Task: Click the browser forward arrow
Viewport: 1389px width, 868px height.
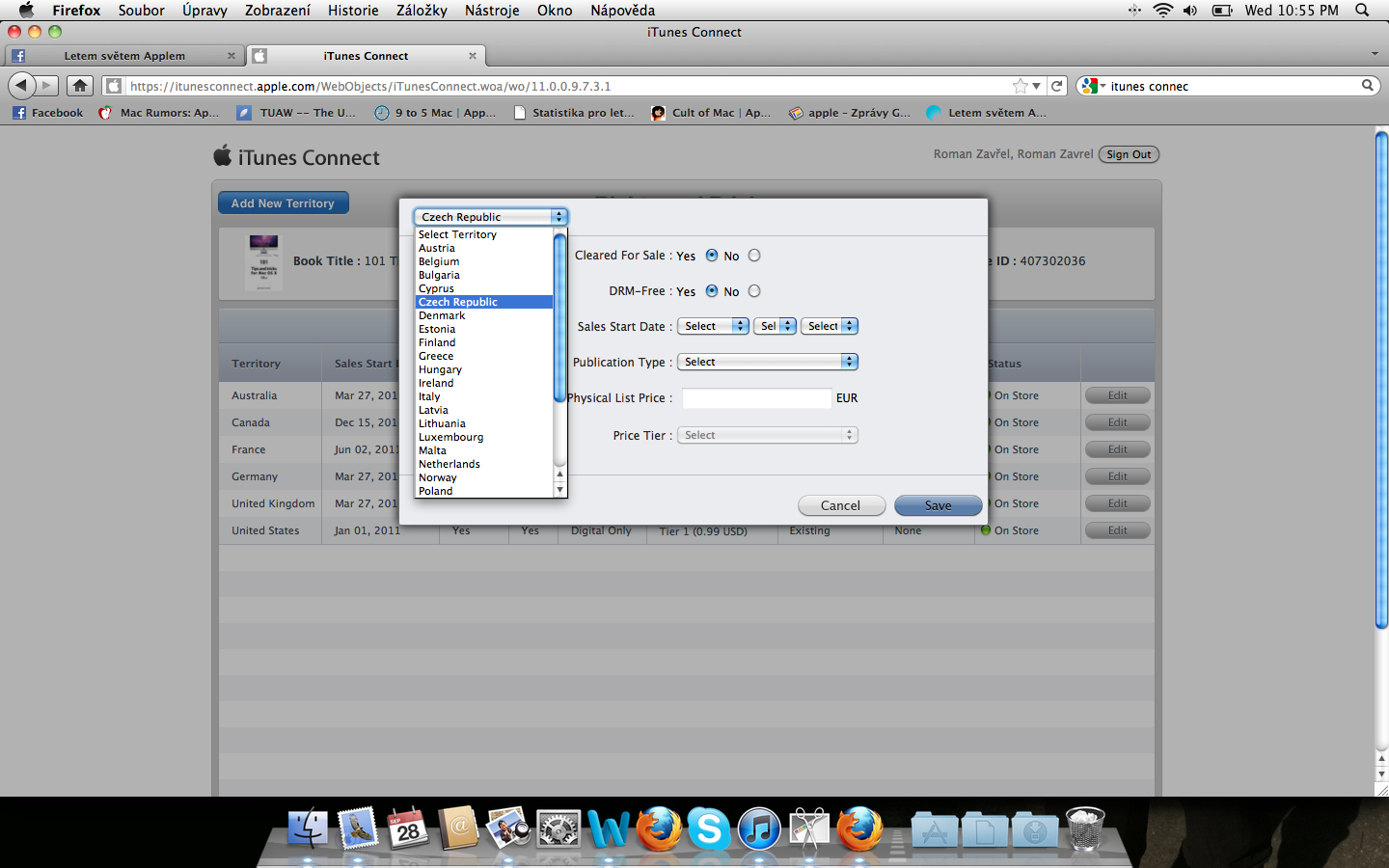Action: pyautogui.click(x=46, y=86)
